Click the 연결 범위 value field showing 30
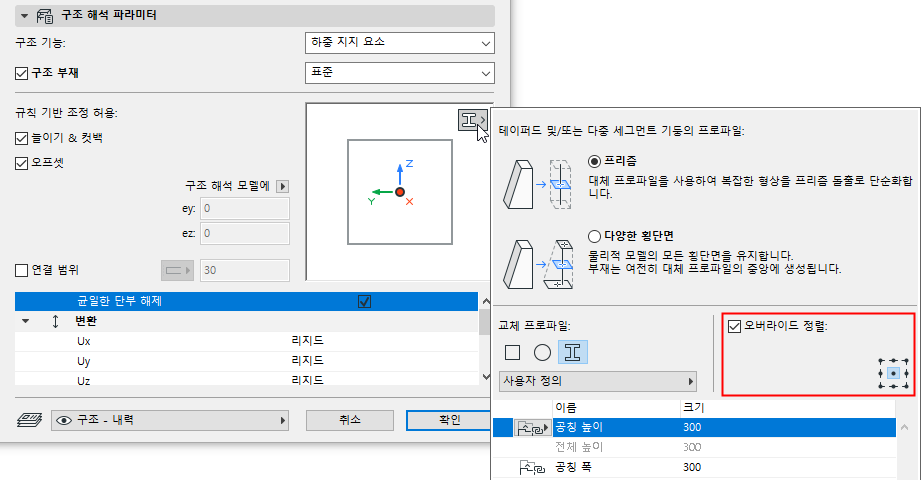The image size is (921, 480). [245, 270]
